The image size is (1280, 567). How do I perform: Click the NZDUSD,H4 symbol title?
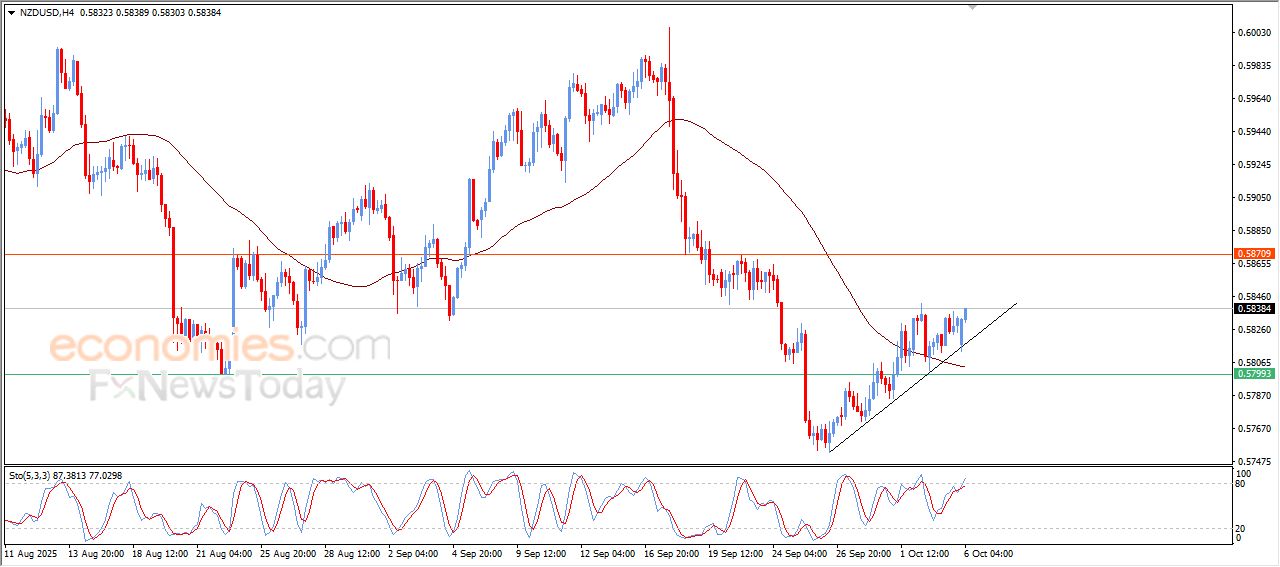coord(46,13)
